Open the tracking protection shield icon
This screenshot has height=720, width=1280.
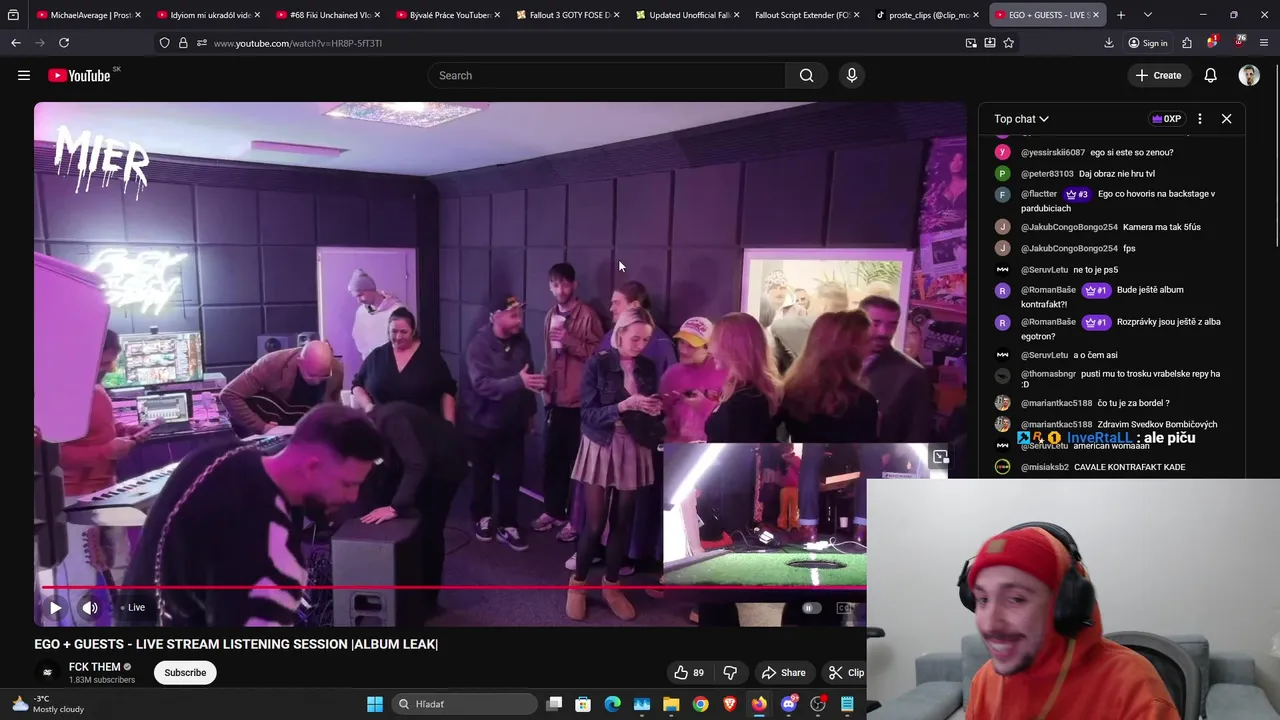pos(165,43)
